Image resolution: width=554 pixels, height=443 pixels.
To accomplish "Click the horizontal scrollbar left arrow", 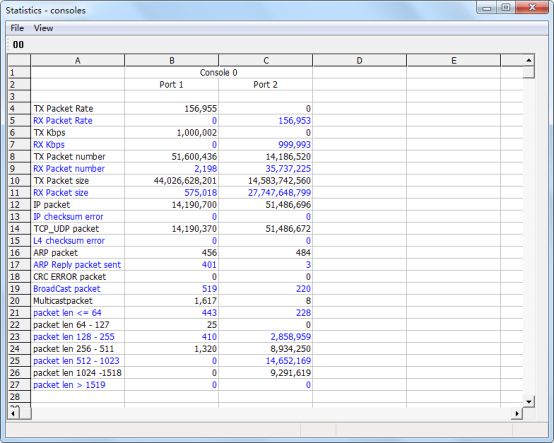I will 13,413.
